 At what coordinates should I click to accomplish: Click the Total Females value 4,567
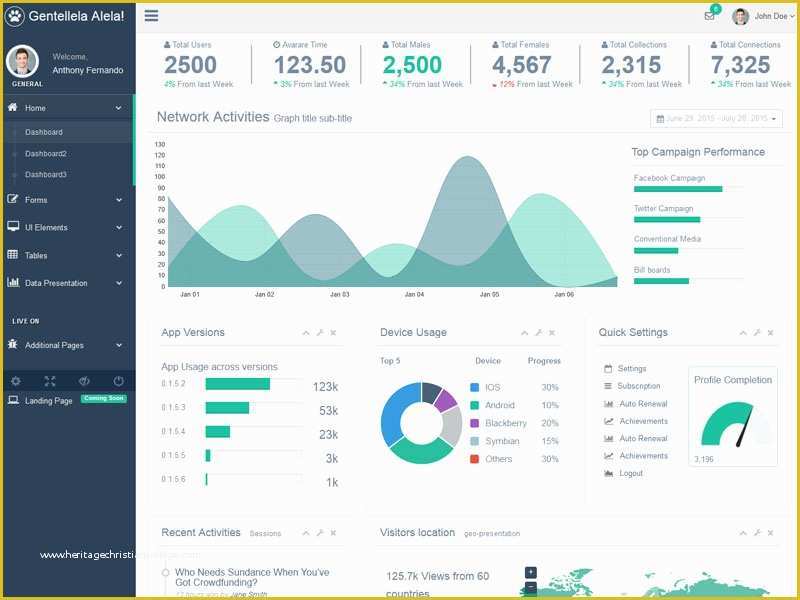coord(521,65)
